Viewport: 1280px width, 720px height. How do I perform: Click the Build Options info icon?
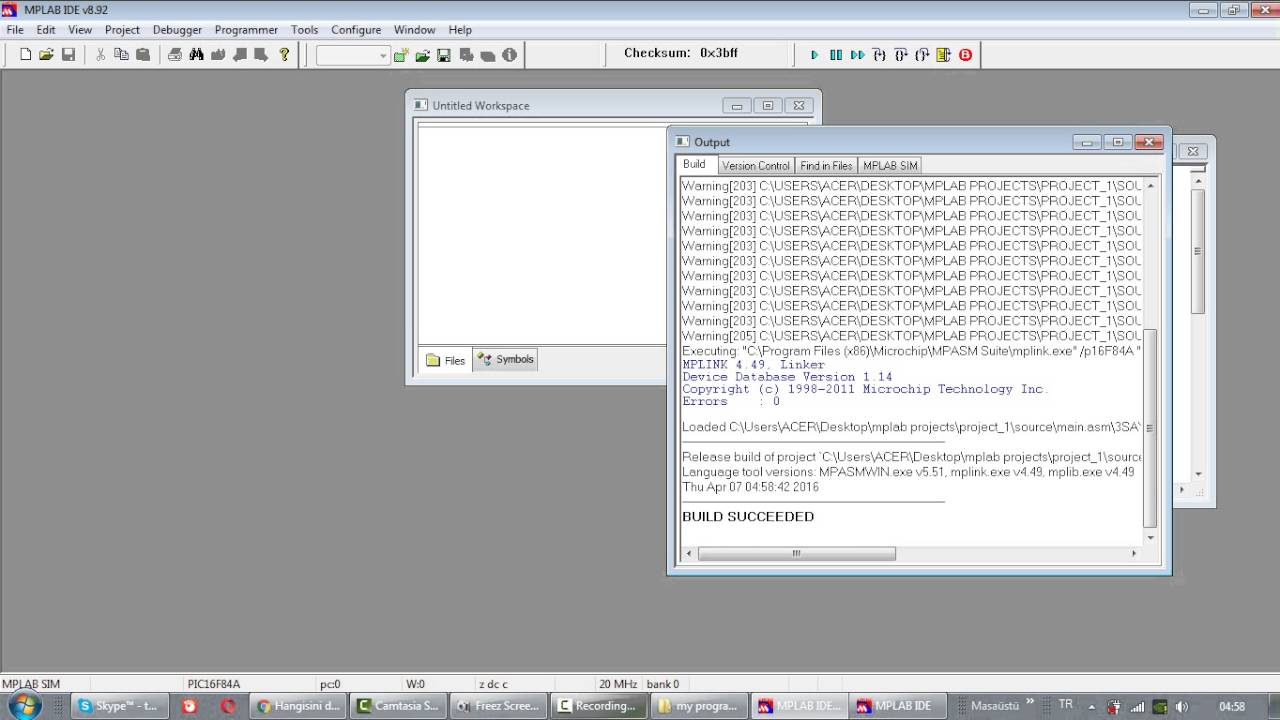tap(509, 55)
